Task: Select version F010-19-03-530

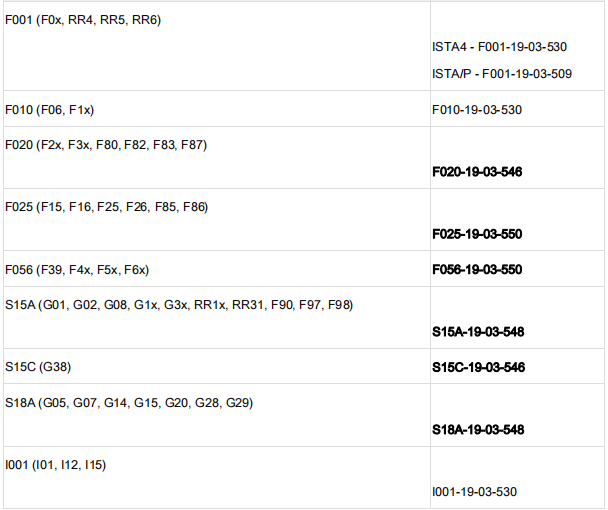Action: [477, 109]
